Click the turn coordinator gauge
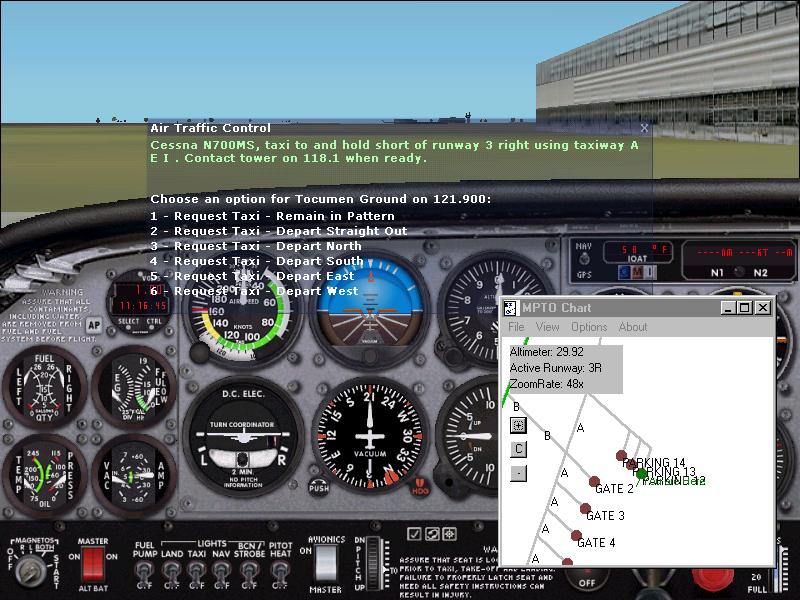The height and width of the screenshot is (600, 800). [x=243, y=437]
